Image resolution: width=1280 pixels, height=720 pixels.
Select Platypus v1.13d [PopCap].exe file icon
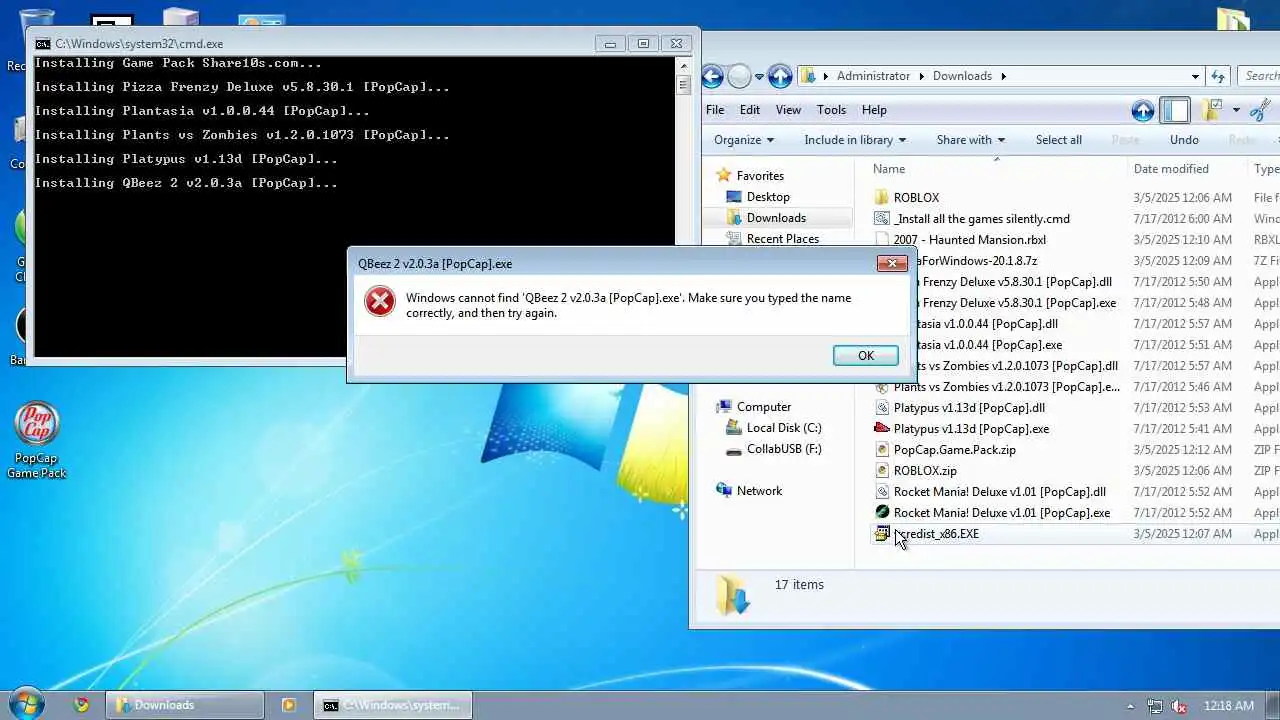pos(882,429)
